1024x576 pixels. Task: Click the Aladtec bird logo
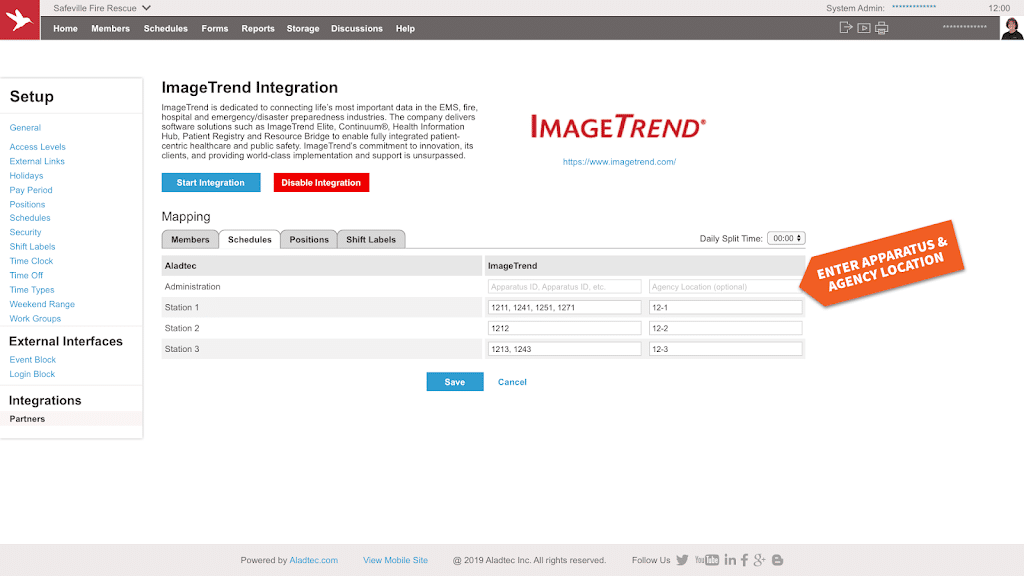20,20
